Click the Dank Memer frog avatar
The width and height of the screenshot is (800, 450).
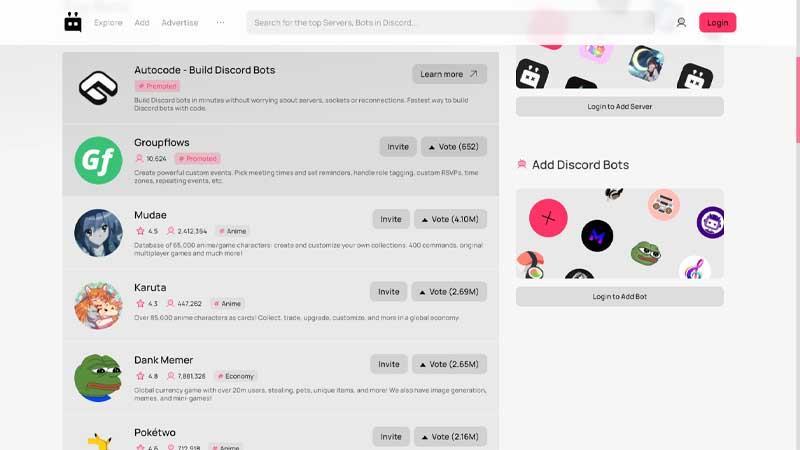tap(98, 378)
